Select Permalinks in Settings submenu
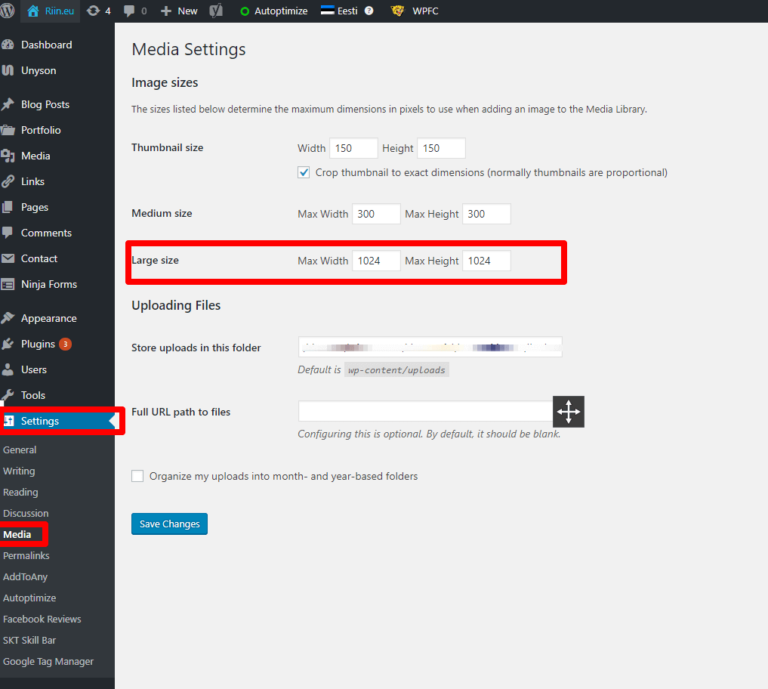 click(26, 555)
